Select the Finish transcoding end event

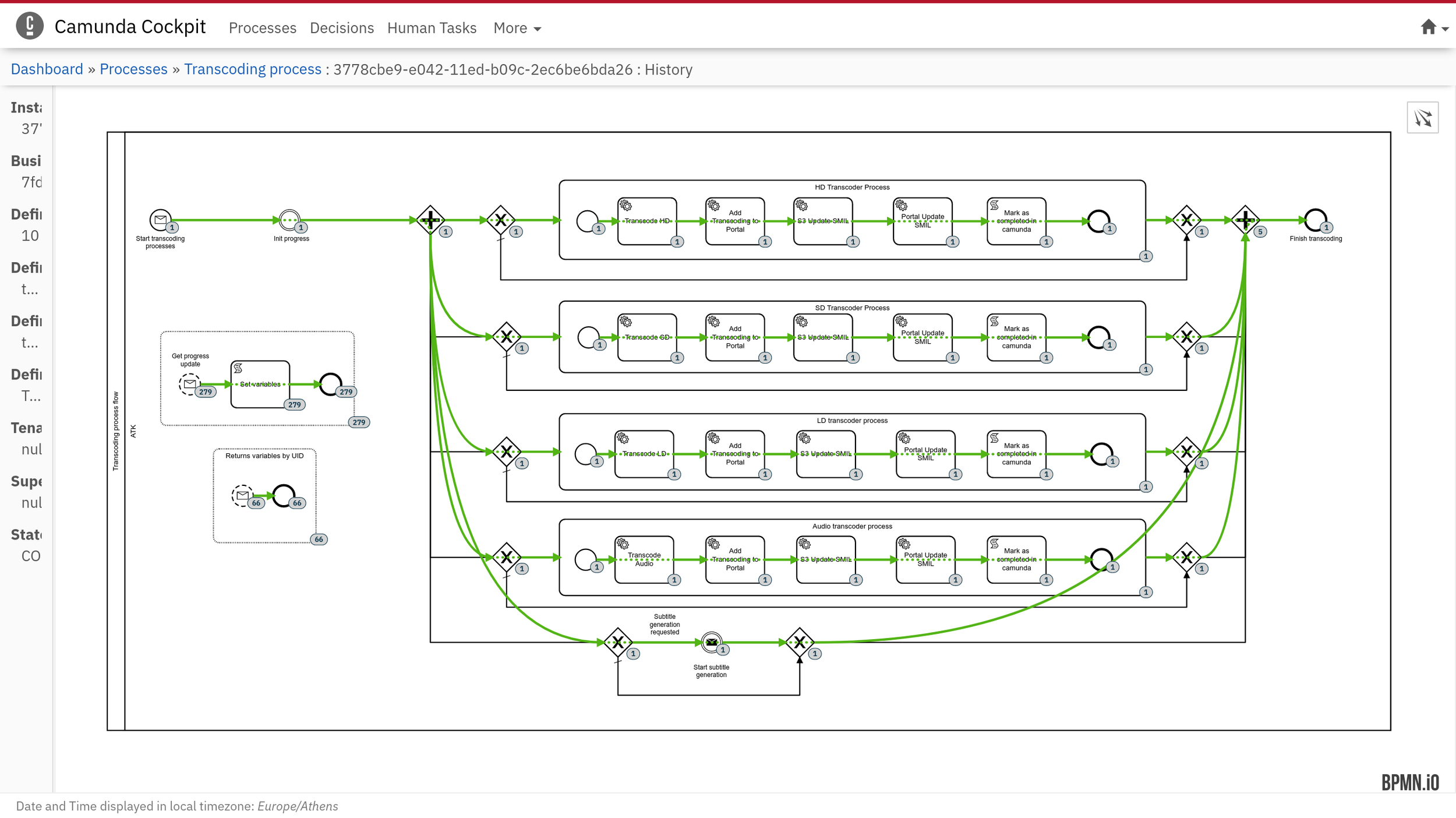[1315, 220]
